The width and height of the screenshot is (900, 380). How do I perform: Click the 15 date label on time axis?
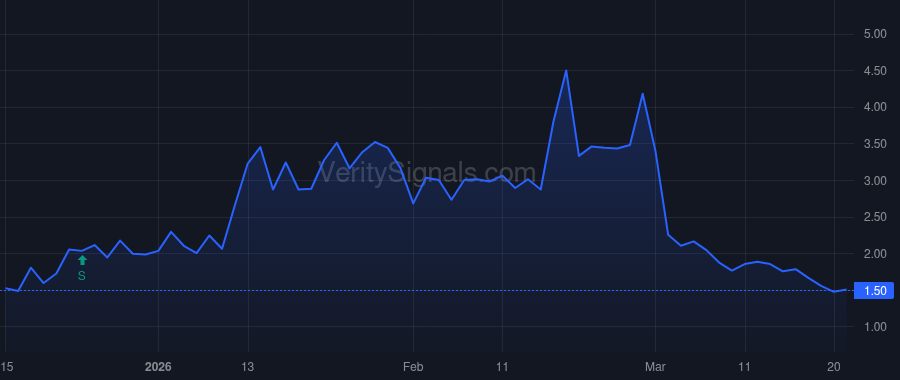(6, 367)
